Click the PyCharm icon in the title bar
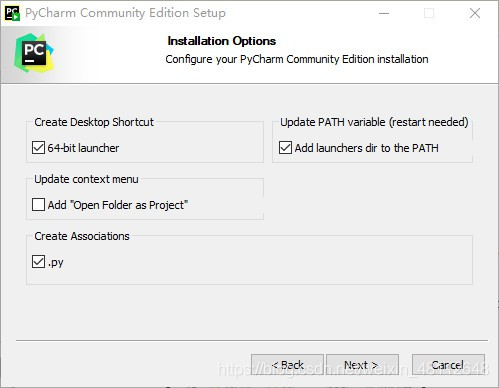Viewport: 499px width, 388px height. (x=12, y=13)
